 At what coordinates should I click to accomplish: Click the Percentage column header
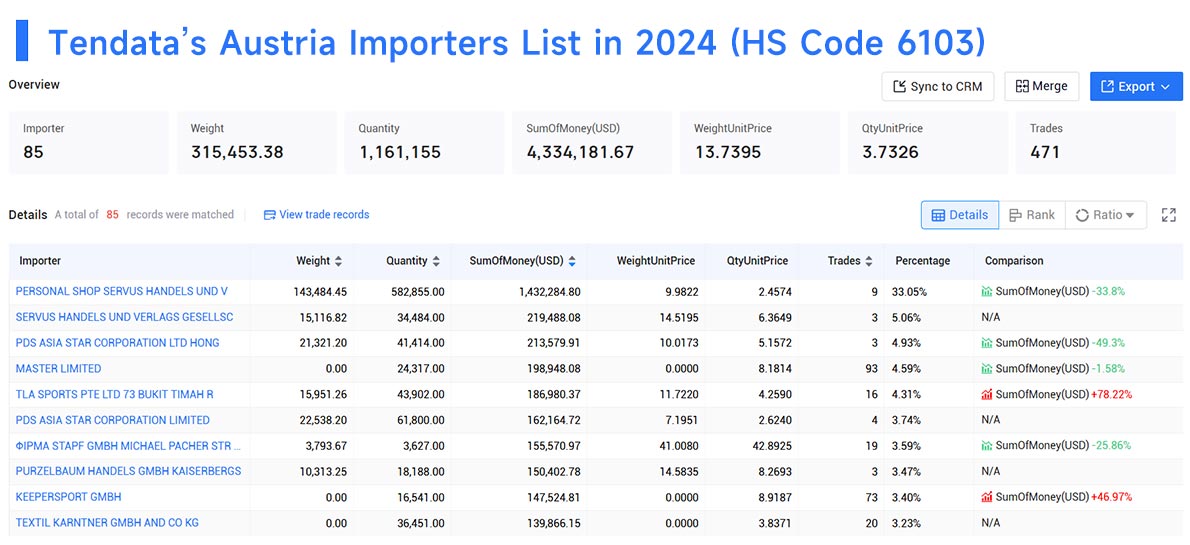(x=923, y=261)
